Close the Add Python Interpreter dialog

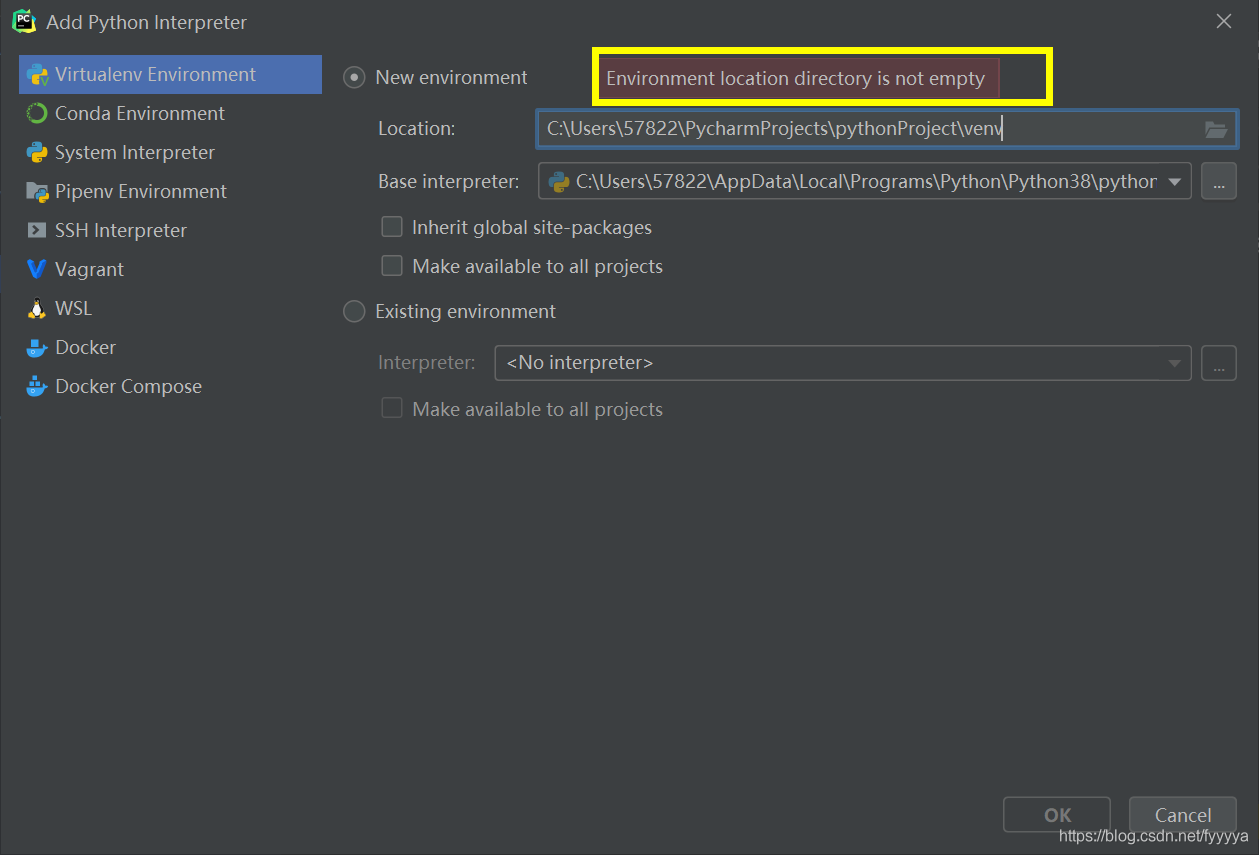click(1224, 21)
